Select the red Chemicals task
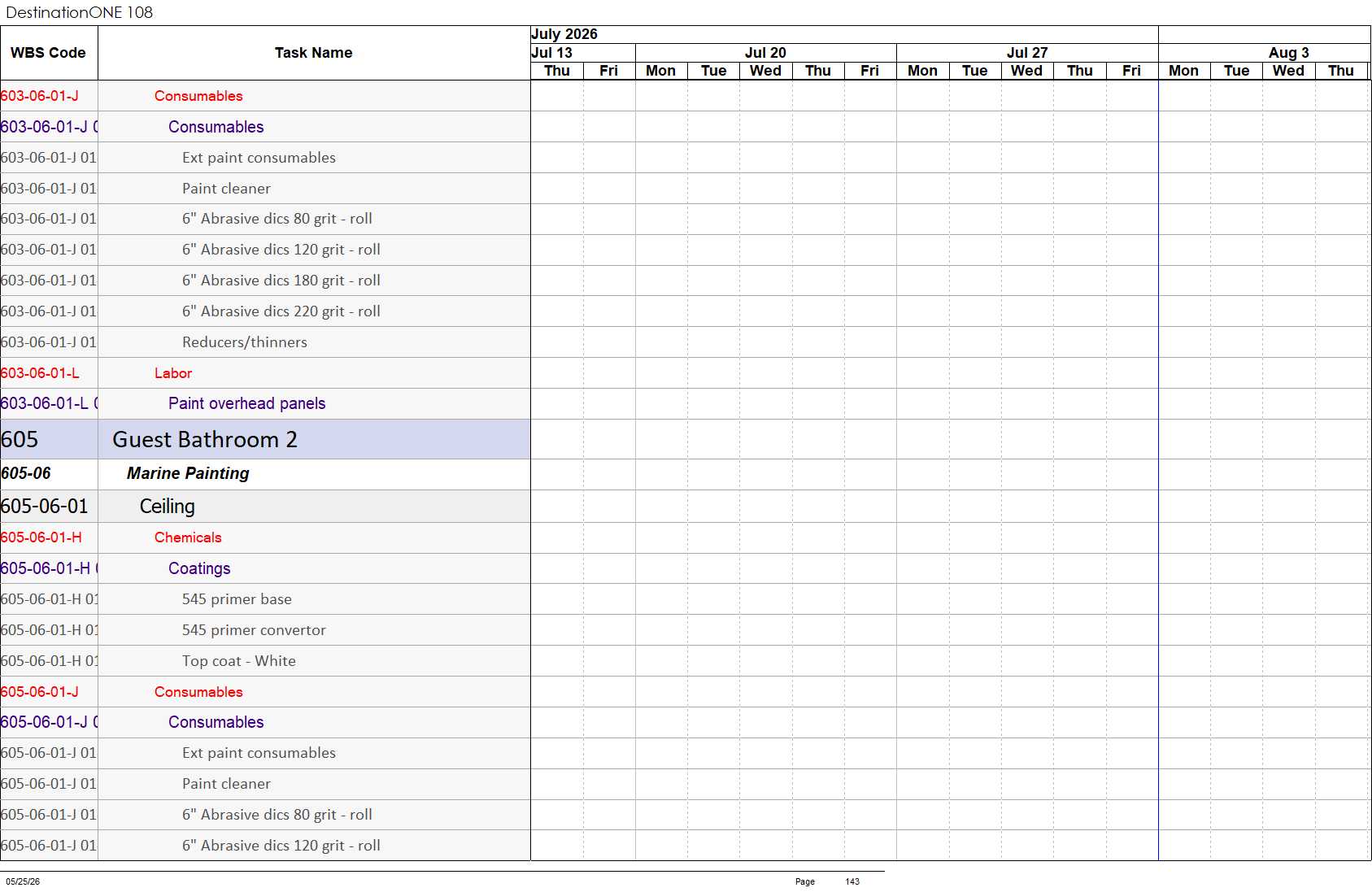This screenshot has height=892, width=1372. 188,537
